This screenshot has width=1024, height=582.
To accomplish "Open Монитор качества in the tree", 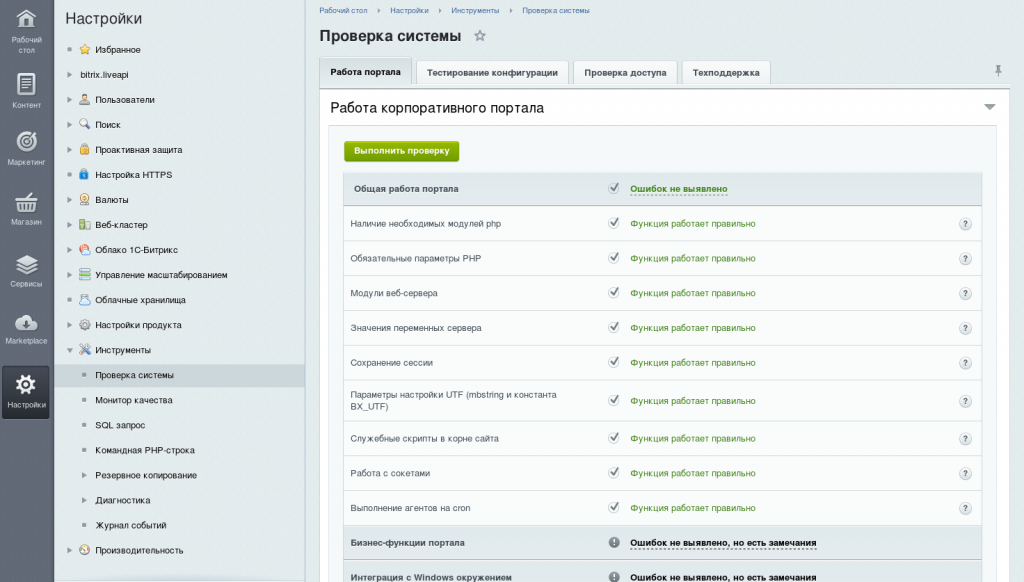I will (x=134, y=400).
